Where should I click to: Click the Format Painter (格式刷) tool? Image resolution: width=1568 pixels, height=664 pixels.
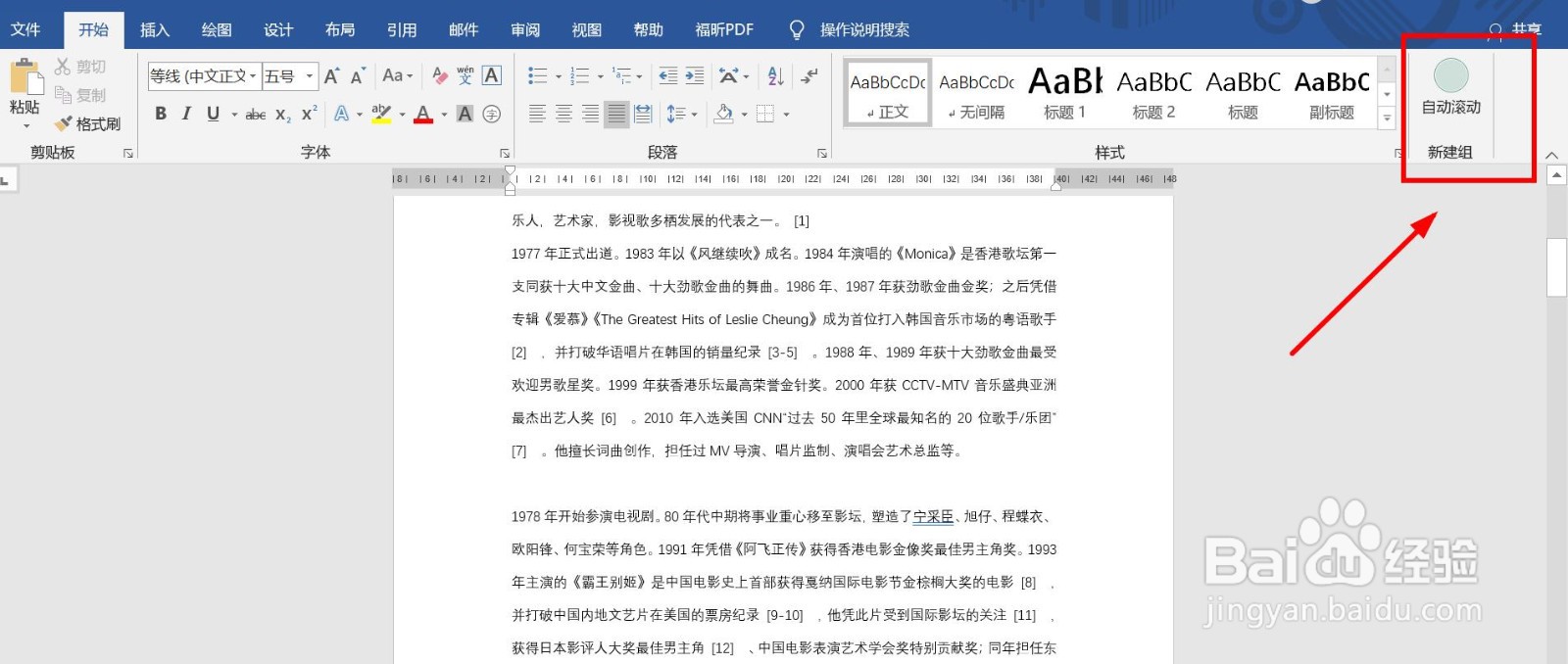(88, 124)
